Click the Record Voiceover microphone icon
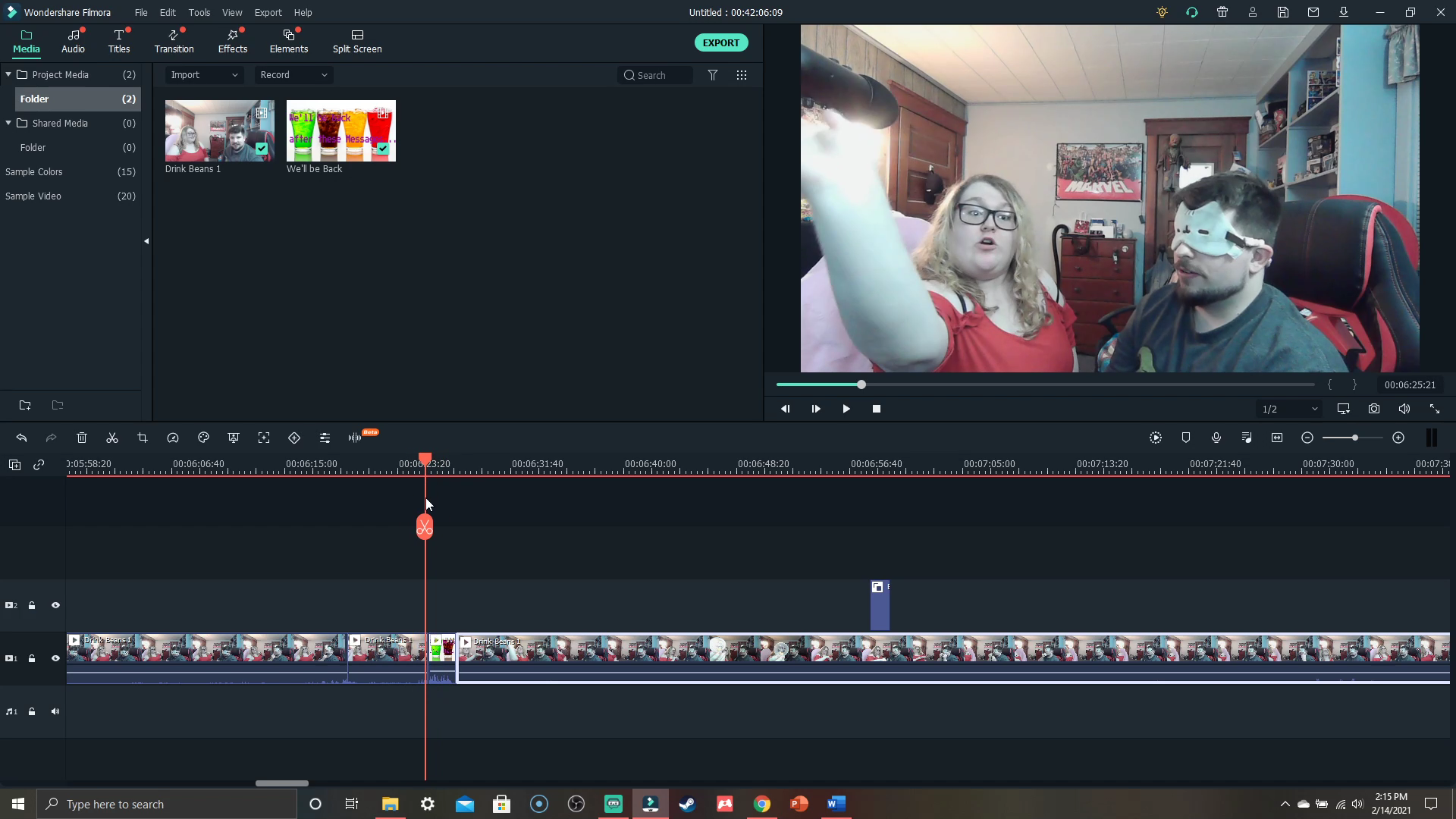1456x819 pixels. pos(1216,438)
